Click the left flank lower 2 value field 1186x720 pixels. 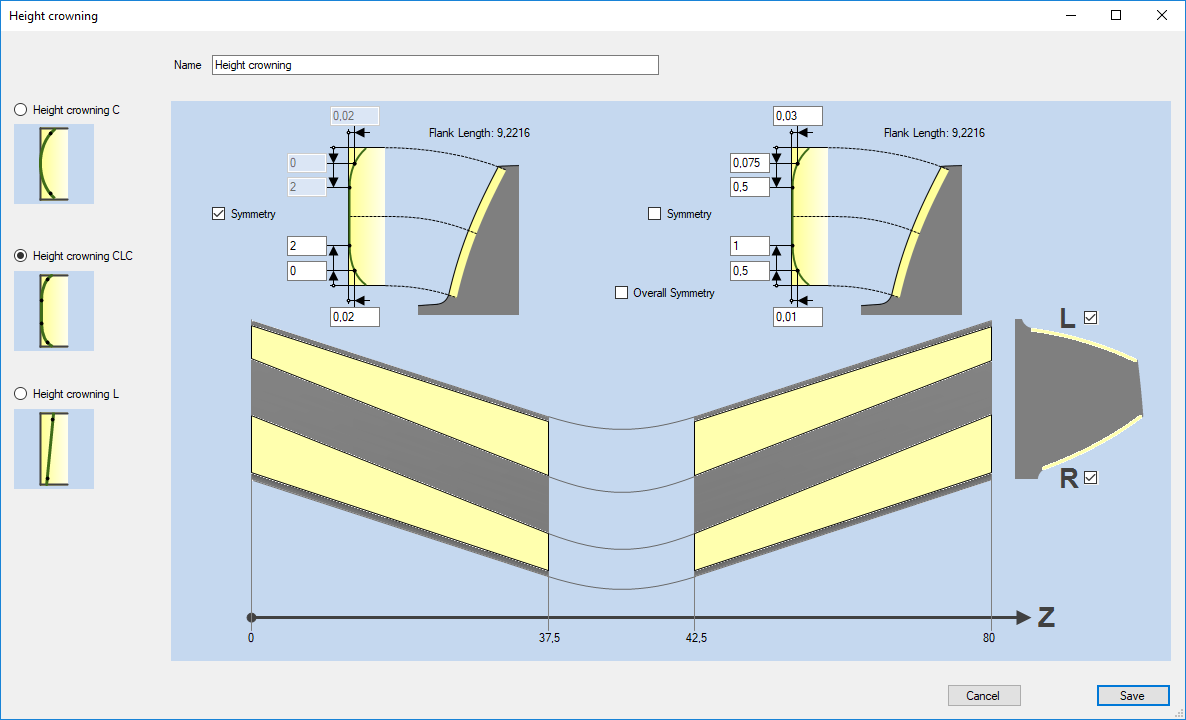[307, 246]
